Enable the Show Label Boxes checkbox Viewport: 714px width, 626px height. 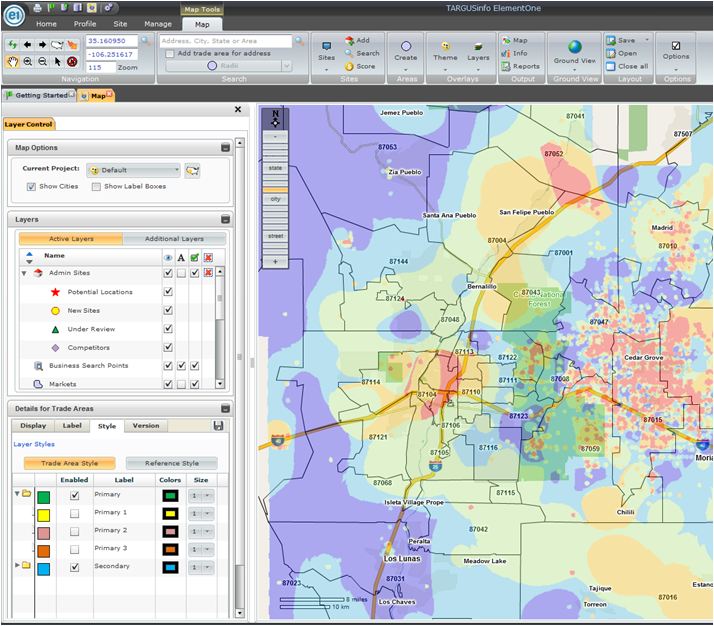coord(96,186)
